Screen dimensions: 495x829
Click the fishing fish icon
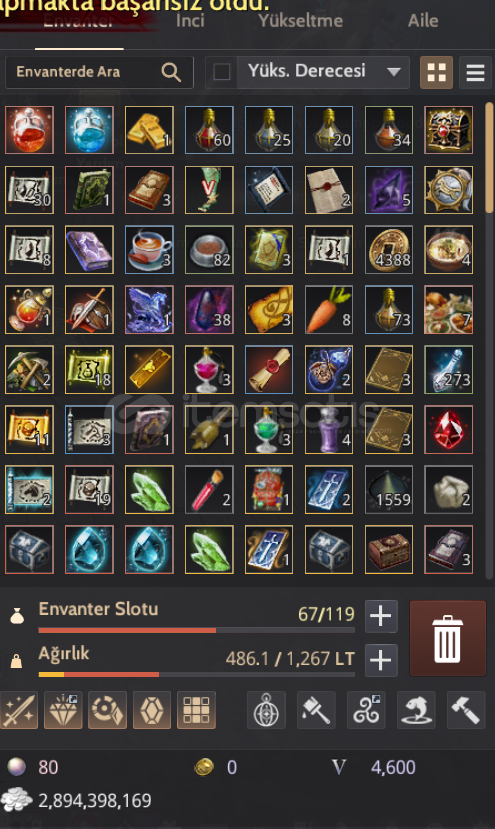pyautogui.click(x=416, y=710)
